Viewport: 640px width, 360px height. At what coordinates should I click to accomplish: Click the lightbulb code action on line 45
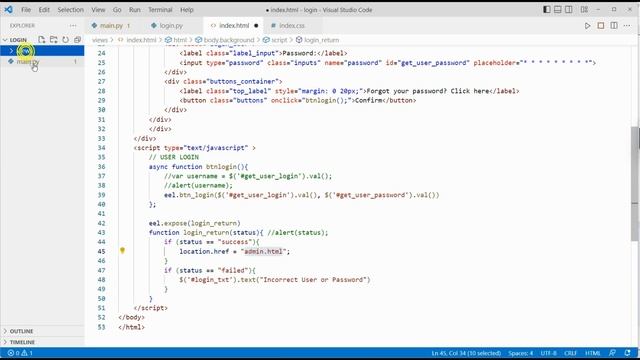coord(122,251)
